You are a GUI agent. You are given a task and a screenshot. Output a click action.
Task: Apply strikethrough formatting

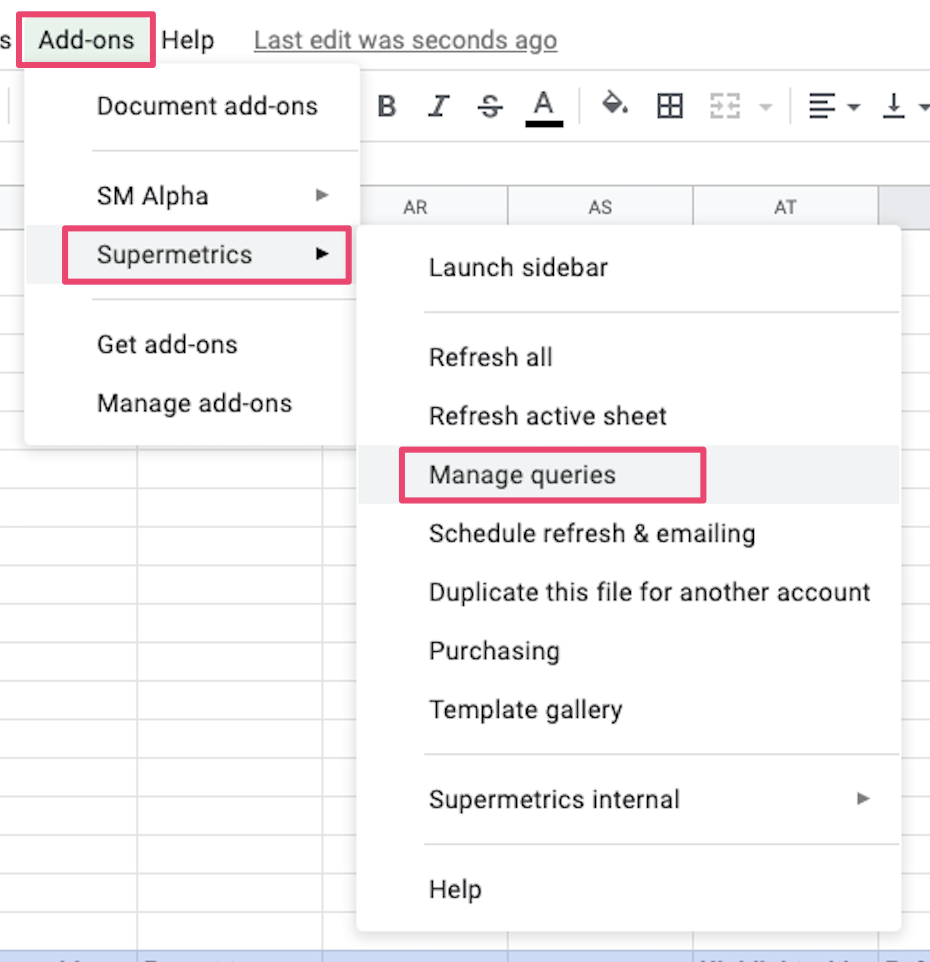[490, 106]
